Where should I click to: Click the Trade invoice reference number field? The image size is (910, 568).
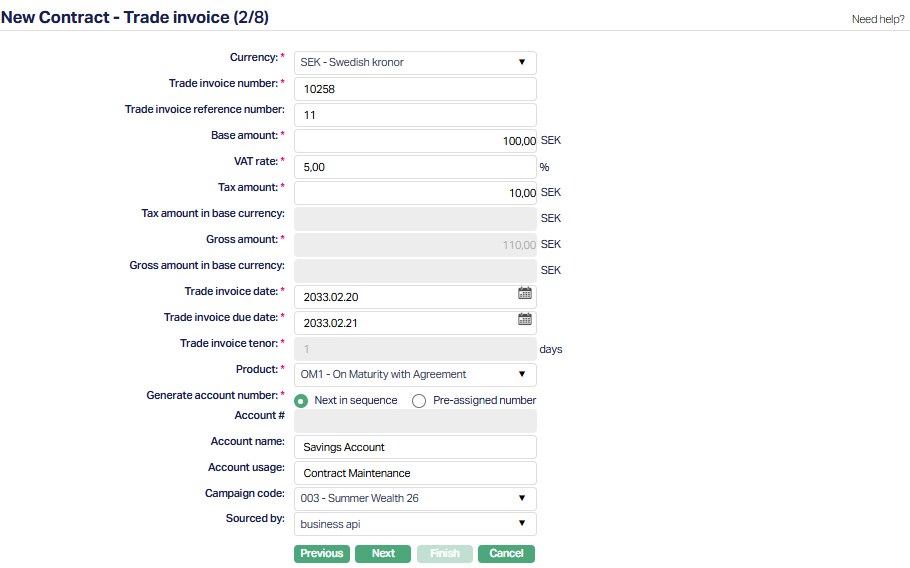tap(415, 115)
